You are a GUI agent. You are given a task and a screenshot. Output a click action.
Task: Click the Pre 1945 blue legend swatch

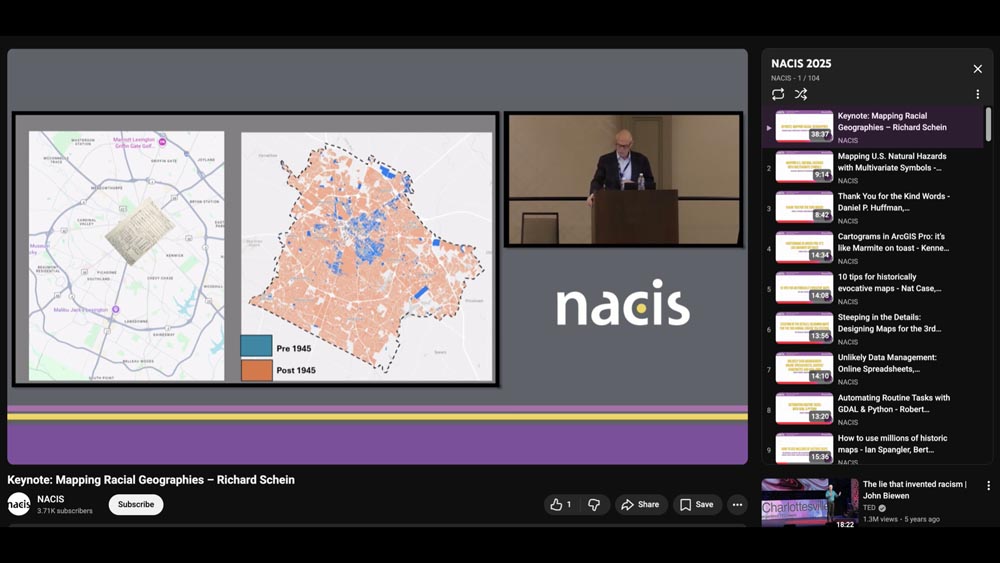pos(256,346)
